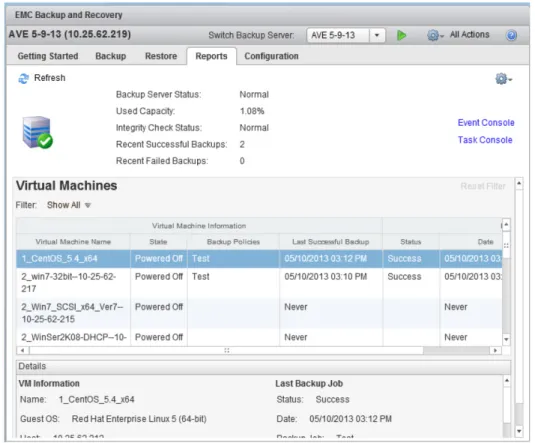Click the Virtual Machine Information group header
535x443 pixels.
[199, 226]
